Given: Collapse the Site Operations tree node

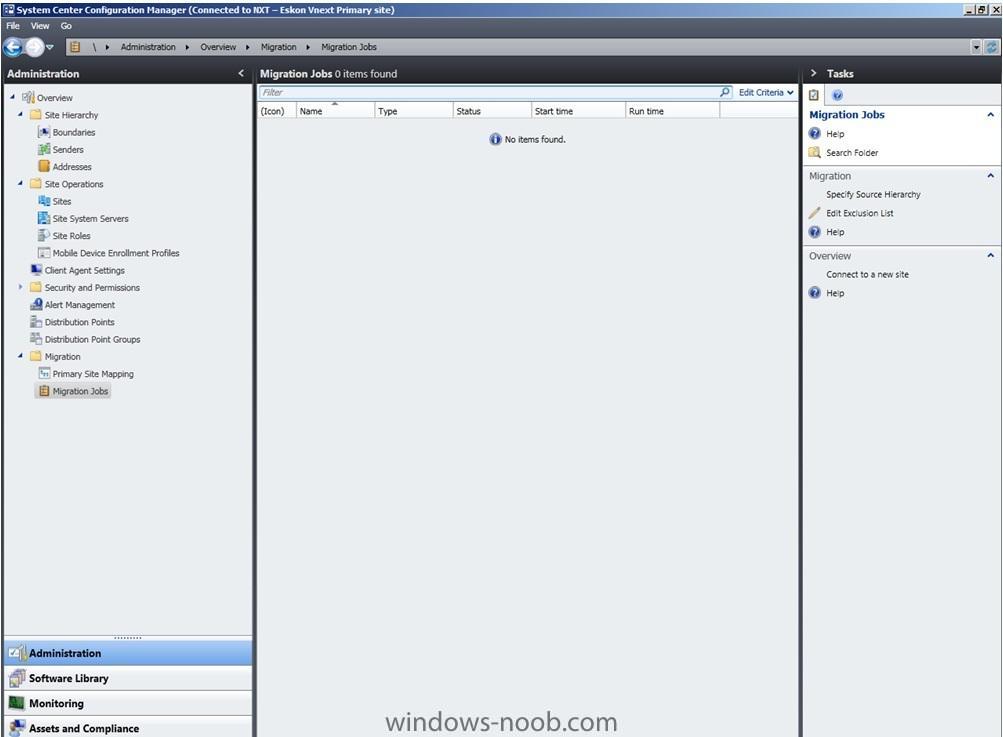Looking at the screenshot, I should (x=20, y=184).
